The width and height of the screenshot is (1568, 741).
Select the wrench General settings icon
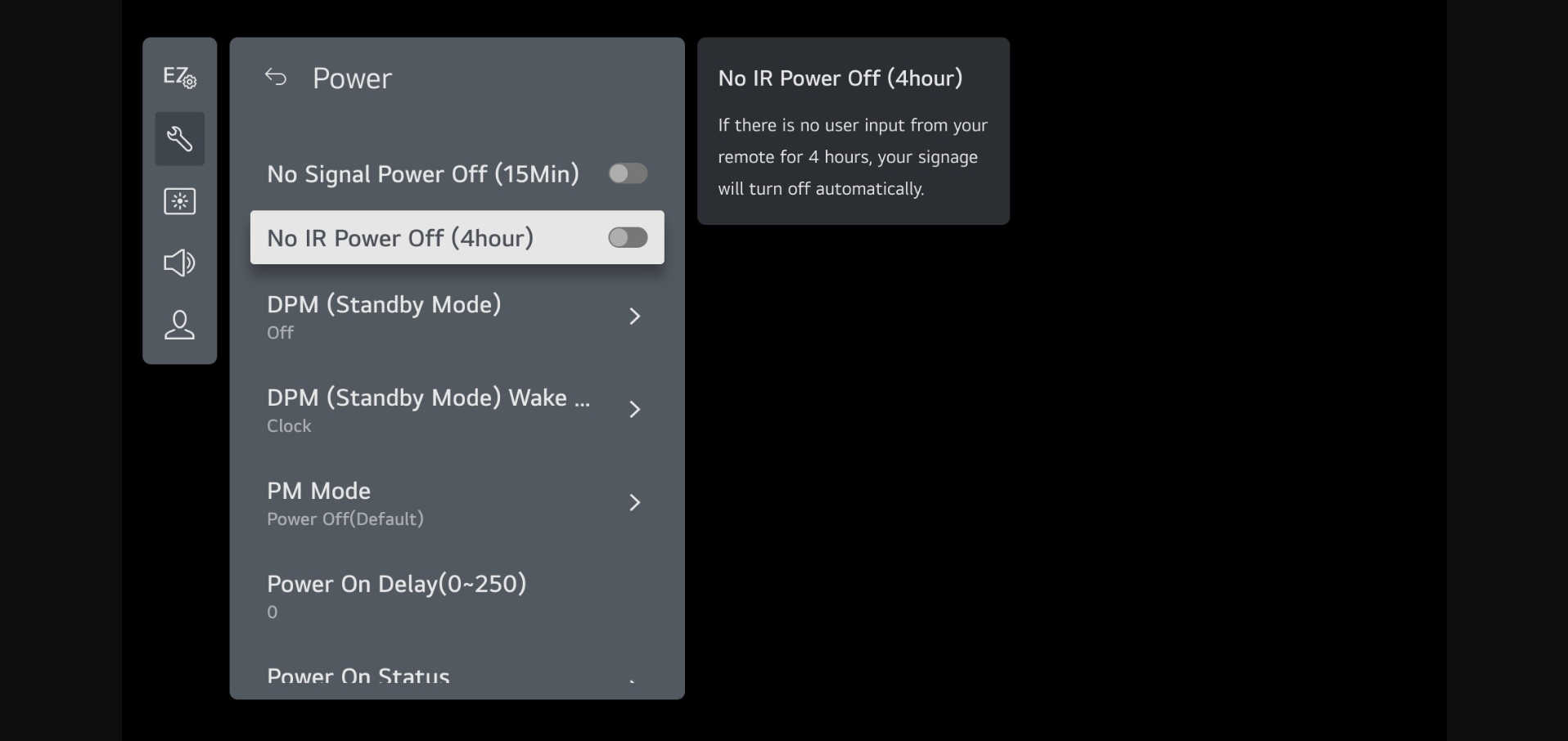click(x=179, y=139)
